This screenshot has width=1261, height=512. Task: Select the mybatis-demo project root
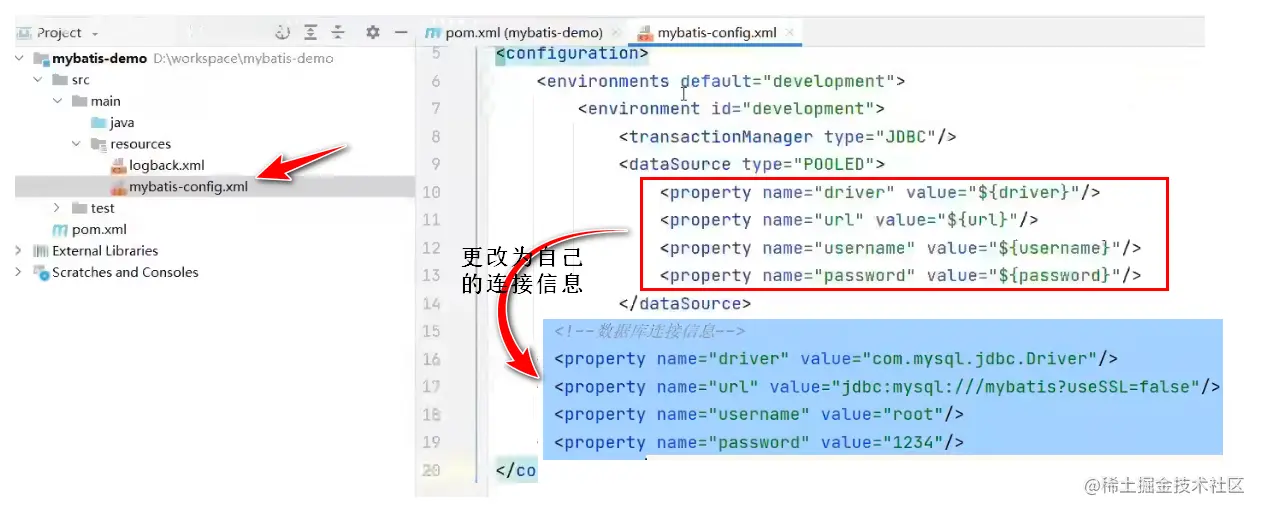[100, 58]
